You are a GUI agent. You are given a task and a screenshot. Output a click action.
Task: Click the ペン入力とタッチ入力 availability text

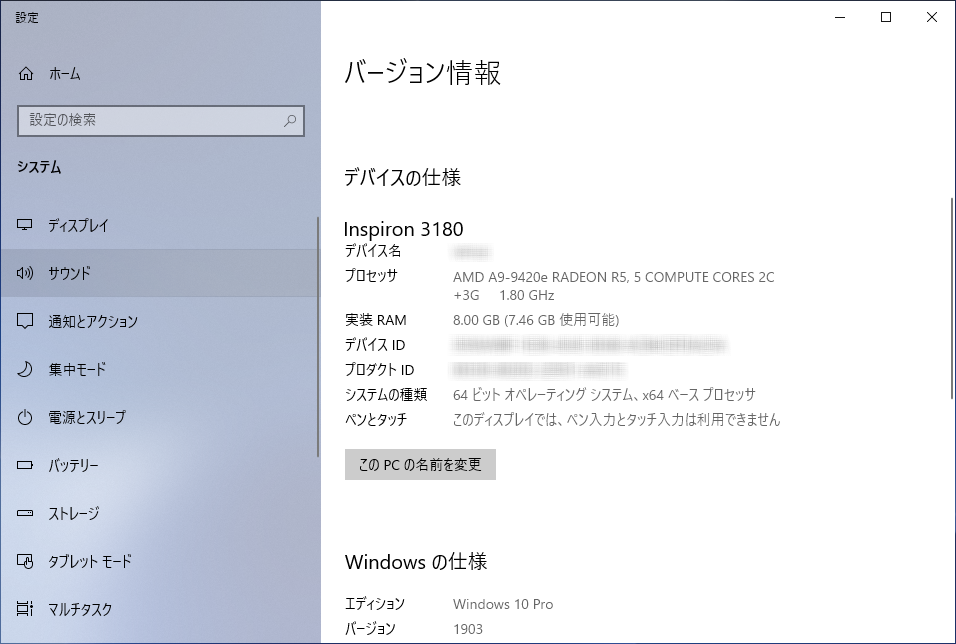pos(616,420)
